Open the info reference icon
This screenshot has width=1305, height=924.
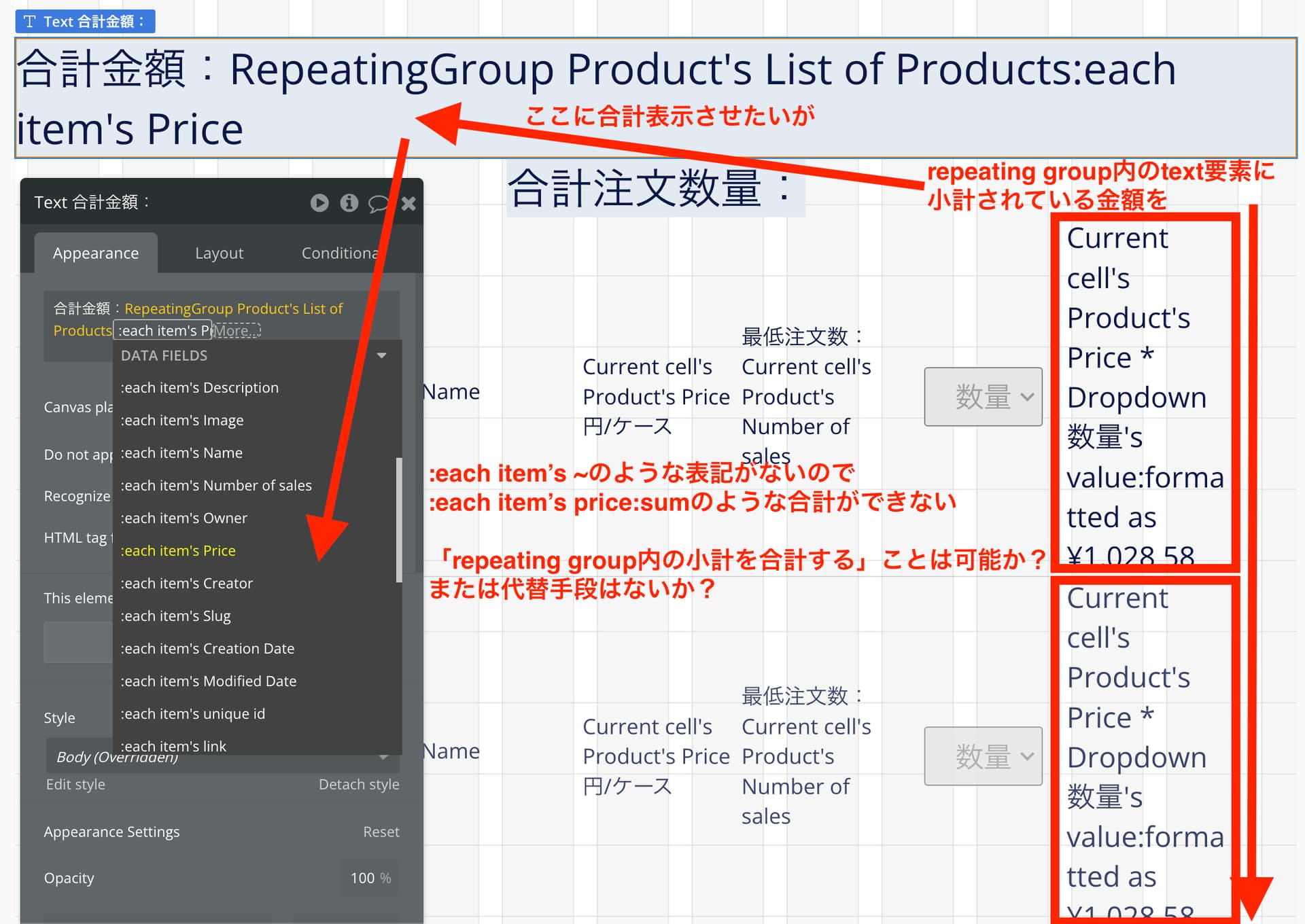tap(349, 202)
